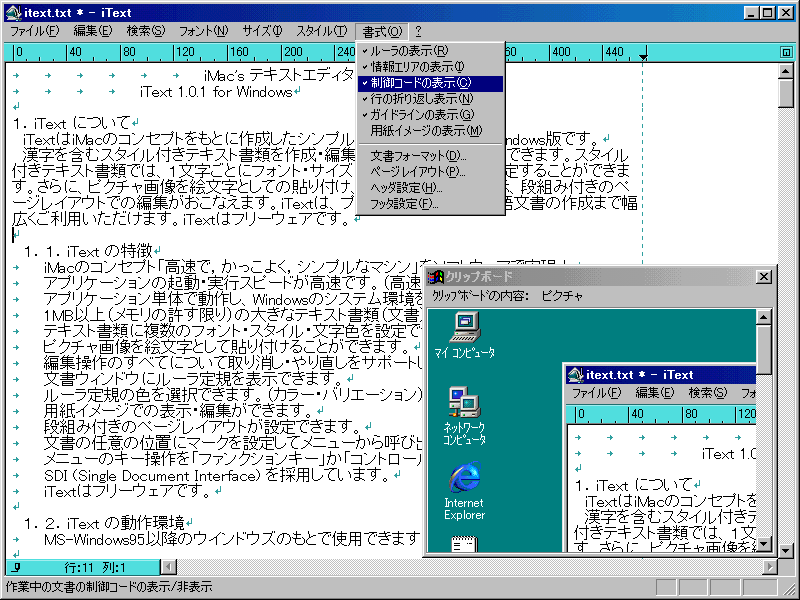Click the 行:11 列:1 position indicator

click(x=95, y=567)
